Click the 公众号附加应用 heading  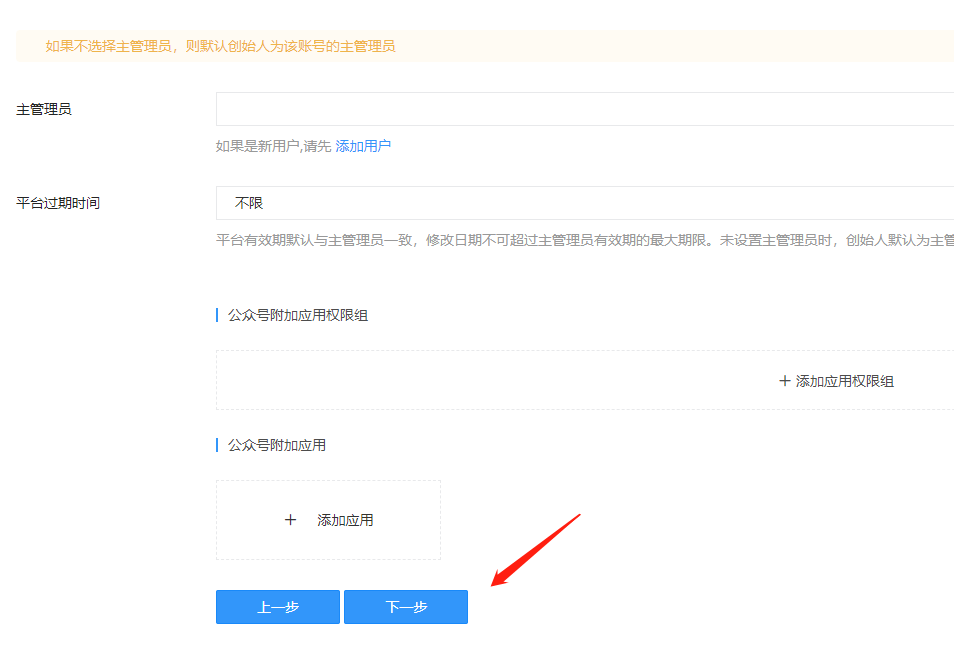click(x=277, y=445)
